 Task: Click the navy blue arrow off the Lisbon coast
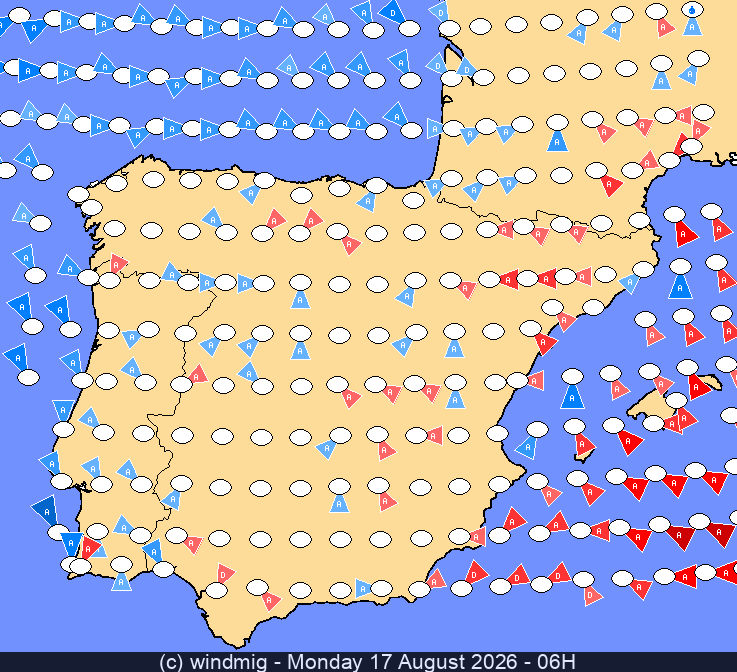point(45,511)
